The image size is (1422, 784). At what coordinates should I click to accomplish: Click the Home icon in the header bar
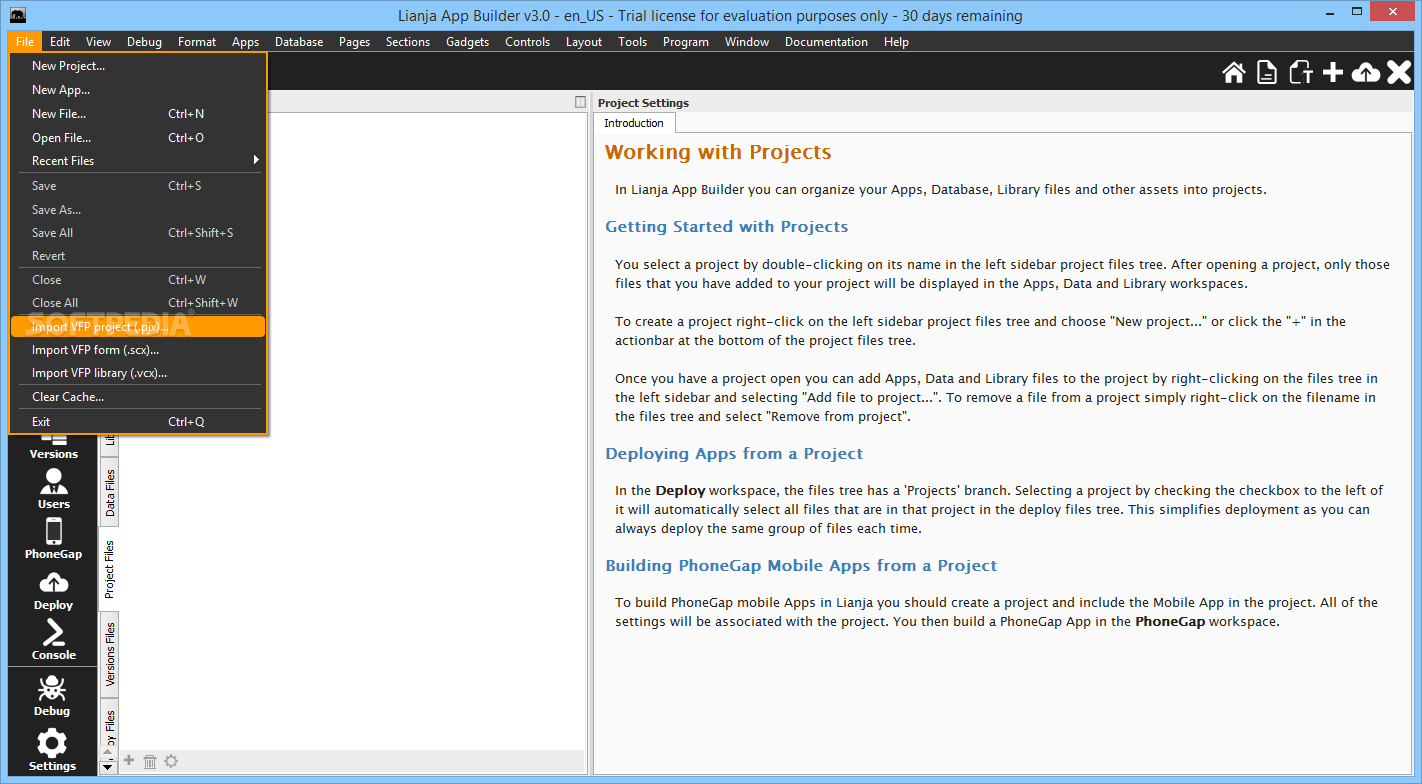(1234, 72)
